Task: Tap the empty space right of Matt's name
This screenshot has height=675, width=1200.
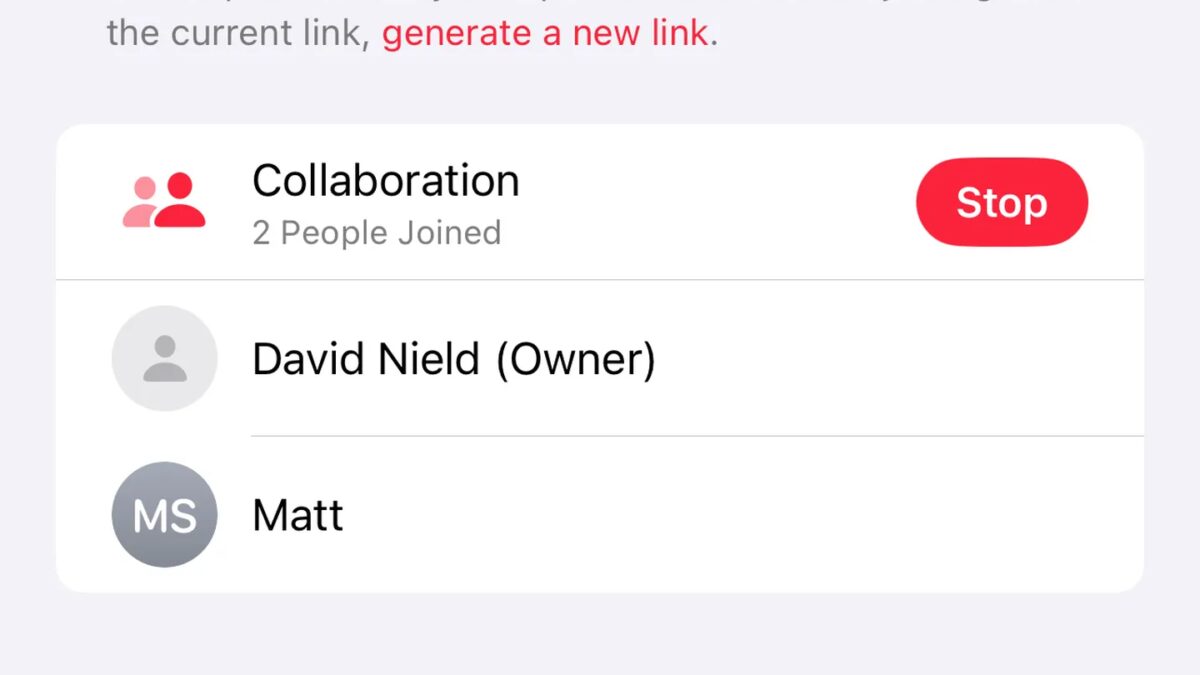Action: (744, 514)
